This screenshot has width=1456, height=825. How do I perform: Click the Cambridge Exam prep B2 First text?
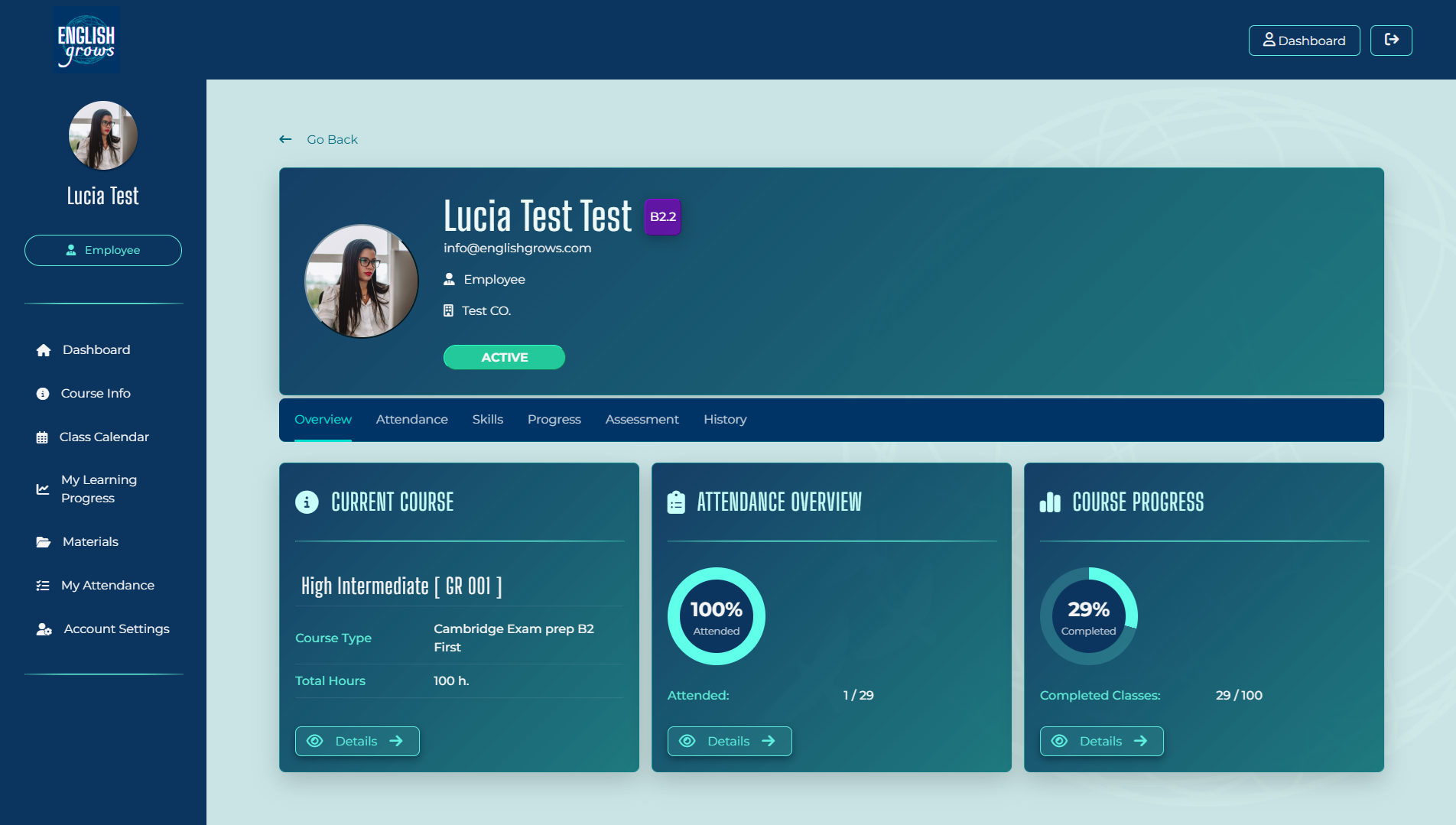(514, 638)
